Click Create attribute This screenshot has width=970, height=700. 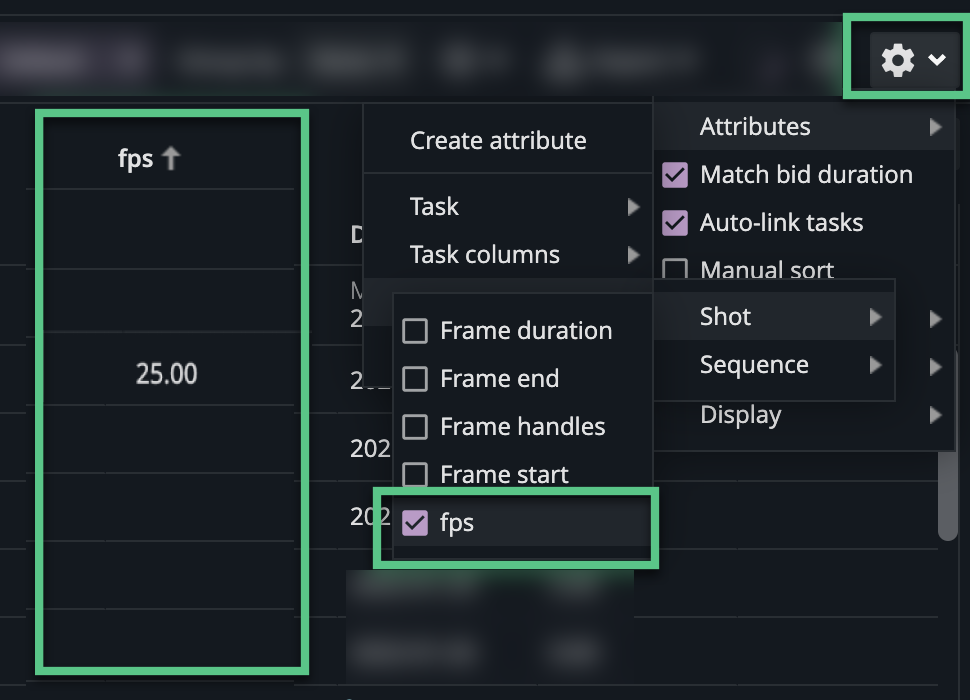pos(497,140)
